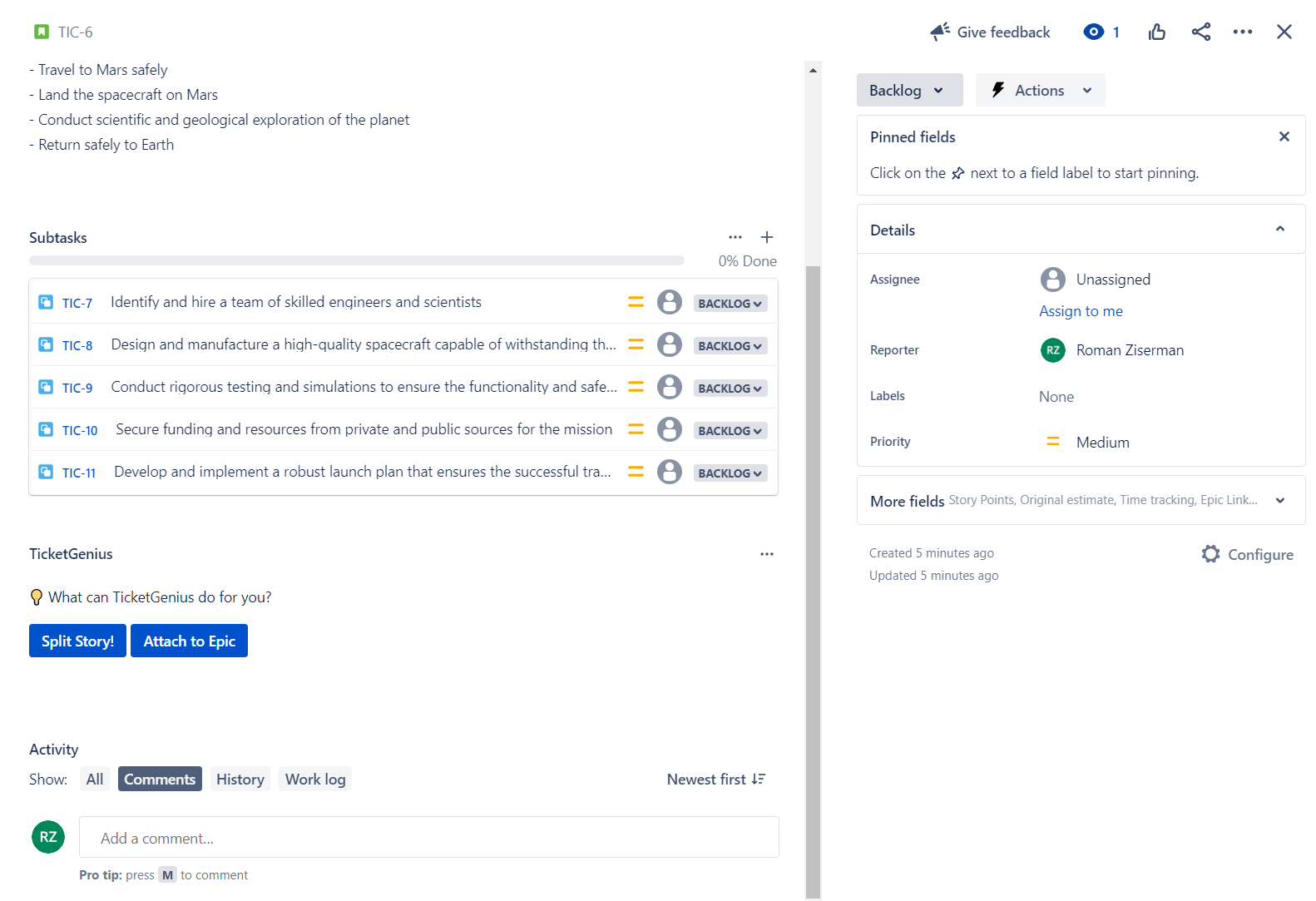
Task: Open BACKLOG status dropdown for TIC-9
Action: [x=730, y=389]
